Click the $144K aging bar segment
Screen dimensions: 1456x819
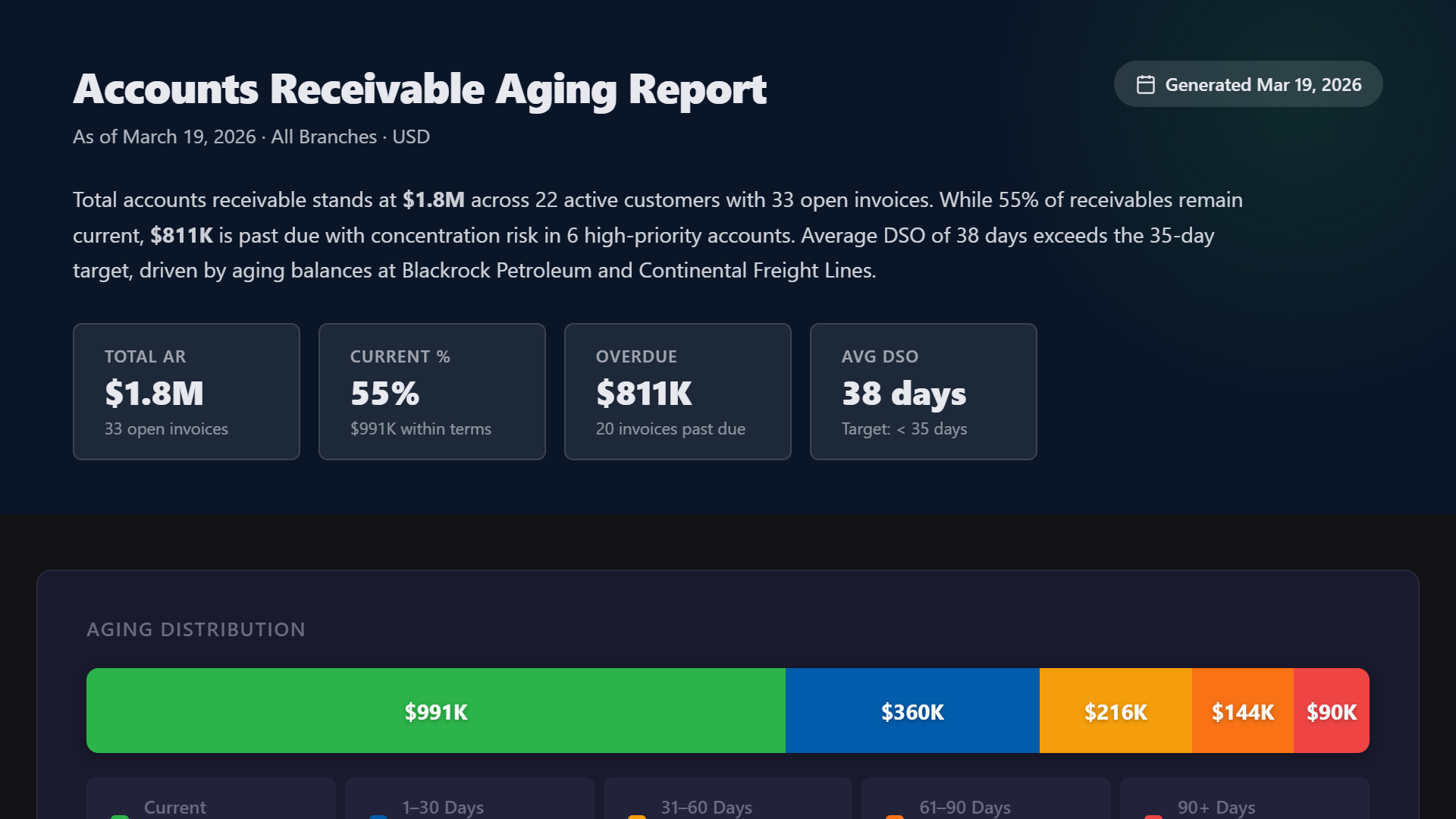point(1242,711)
